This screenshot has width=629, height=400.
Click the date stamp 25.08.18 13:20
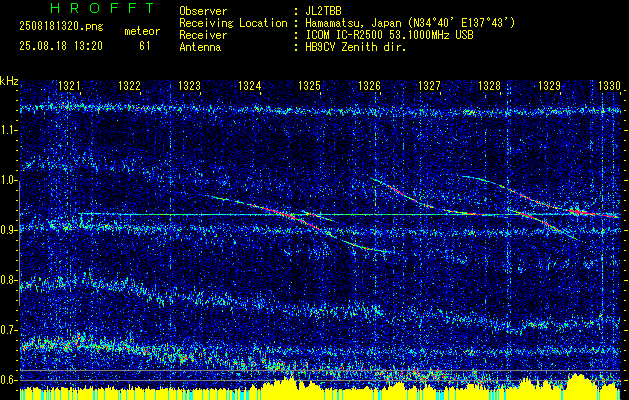coord(61,46)
